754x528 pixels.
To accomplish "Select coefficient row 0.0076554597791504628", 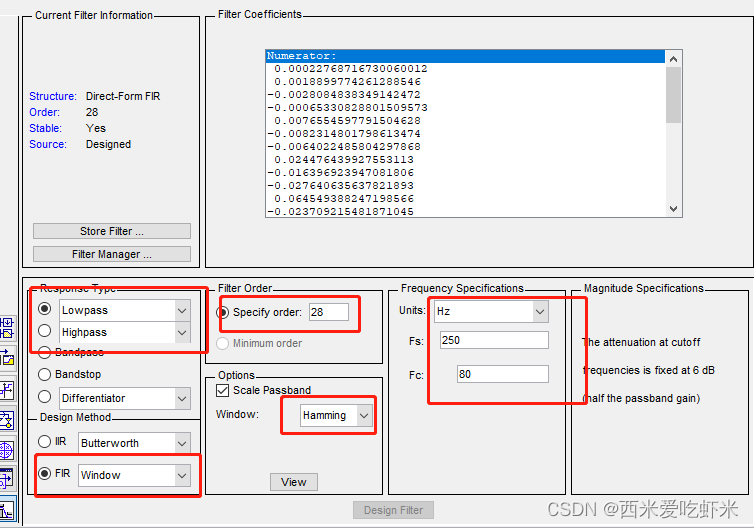I will [x=465, y=121].
